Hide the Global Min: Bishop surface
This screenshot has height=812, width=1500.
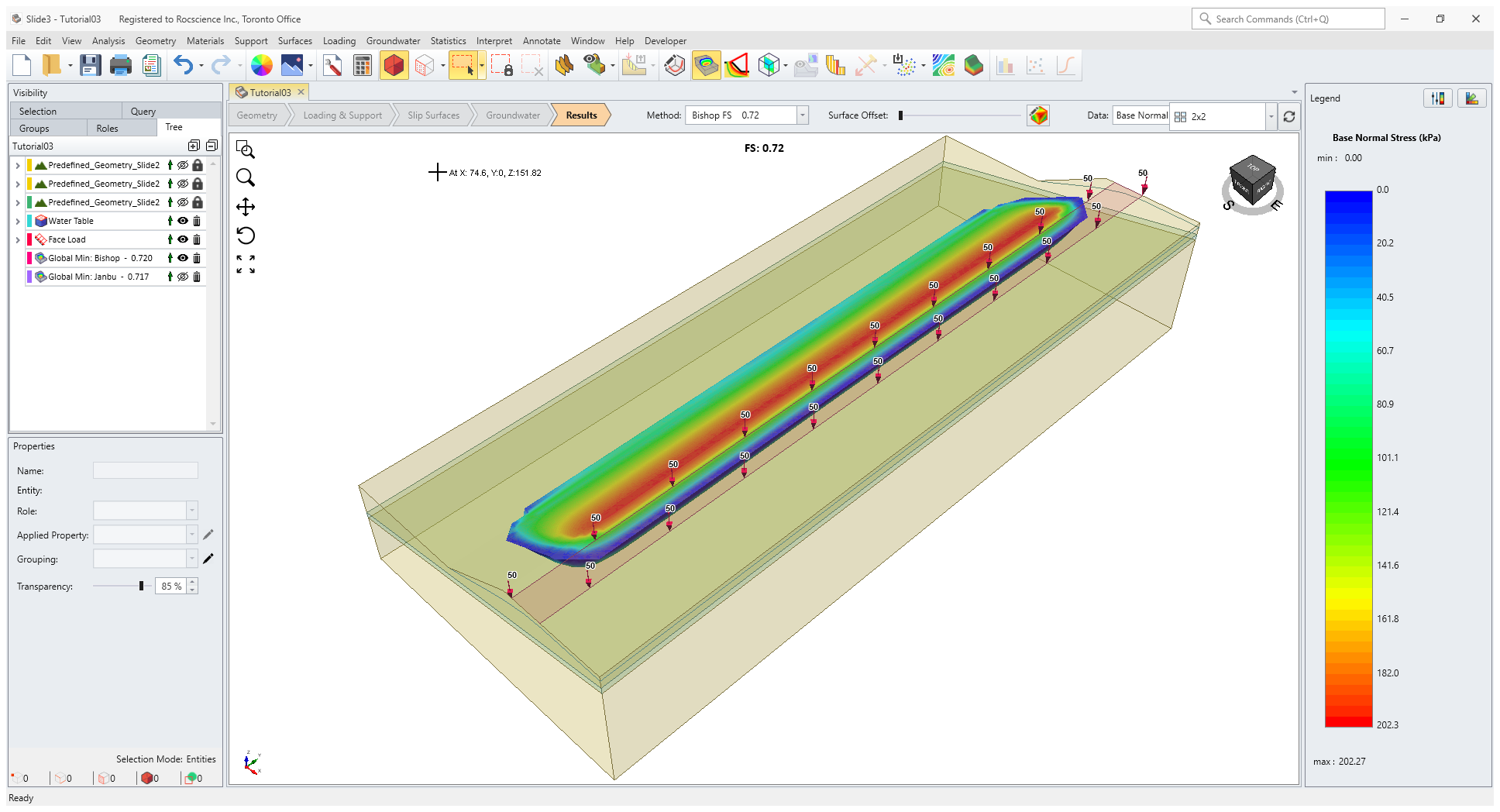click(x=183, y=259)
